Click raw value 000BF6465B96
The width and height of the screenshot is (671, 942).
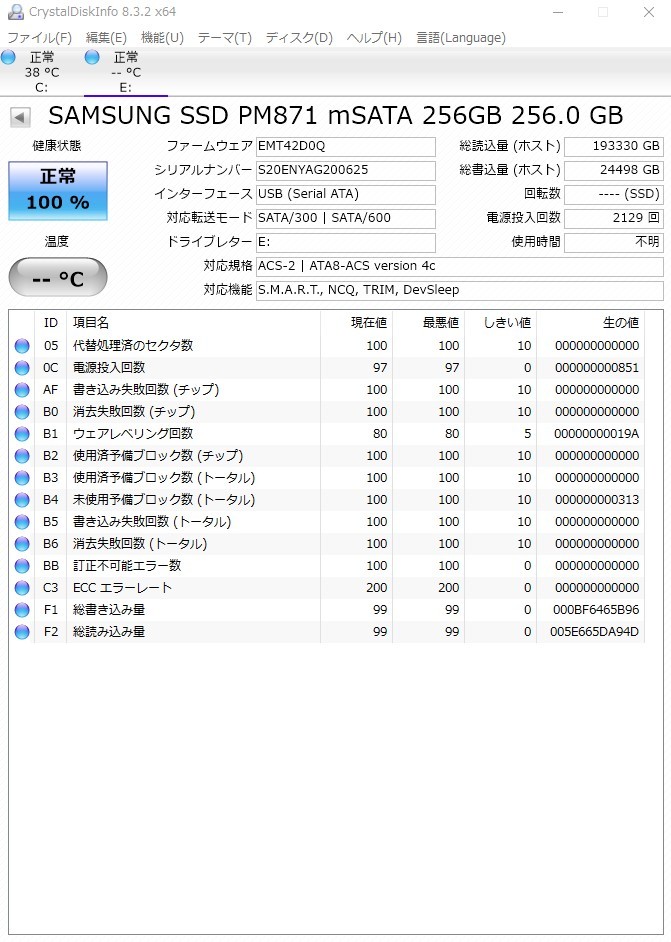[596, 610]
